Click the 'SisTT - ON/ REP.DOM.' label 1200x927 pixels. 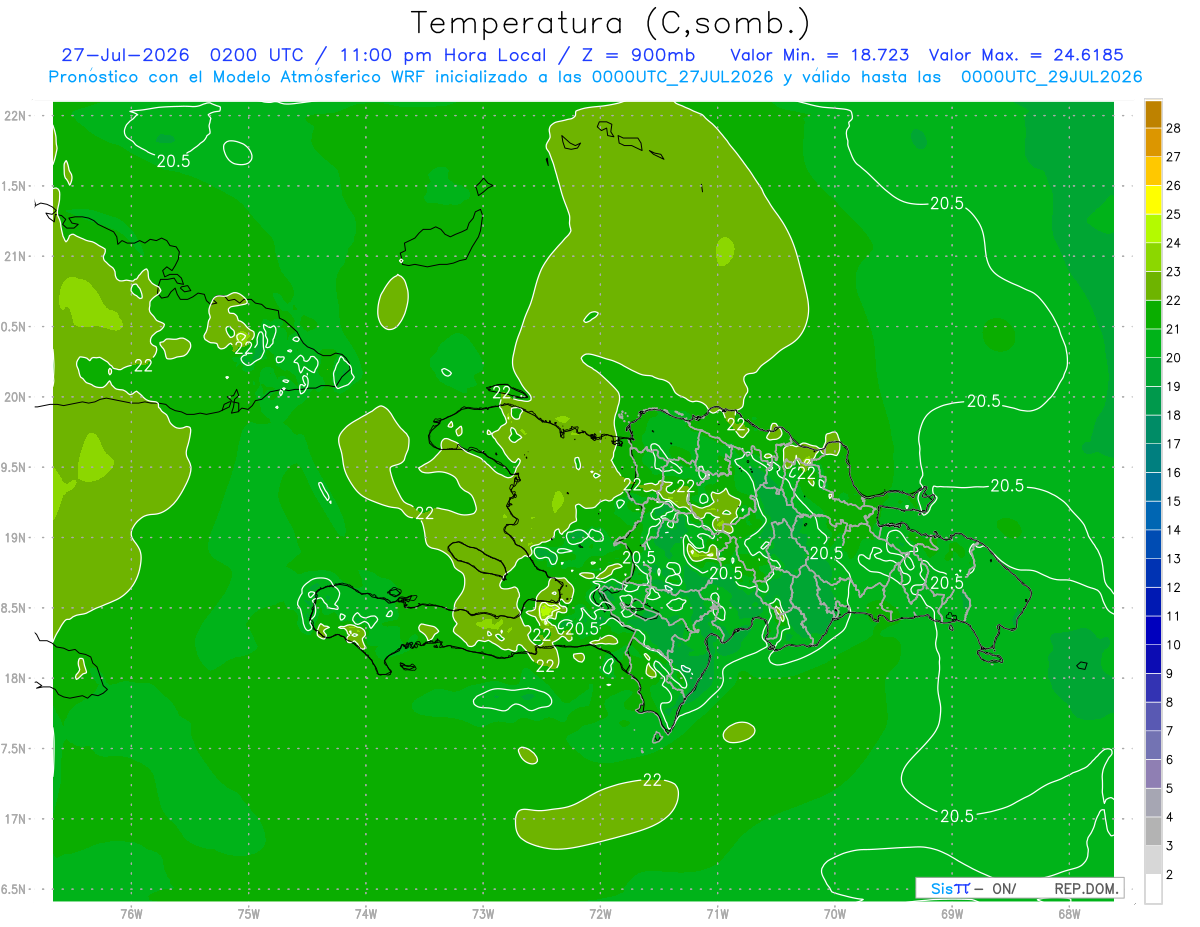coord(1022,888)
